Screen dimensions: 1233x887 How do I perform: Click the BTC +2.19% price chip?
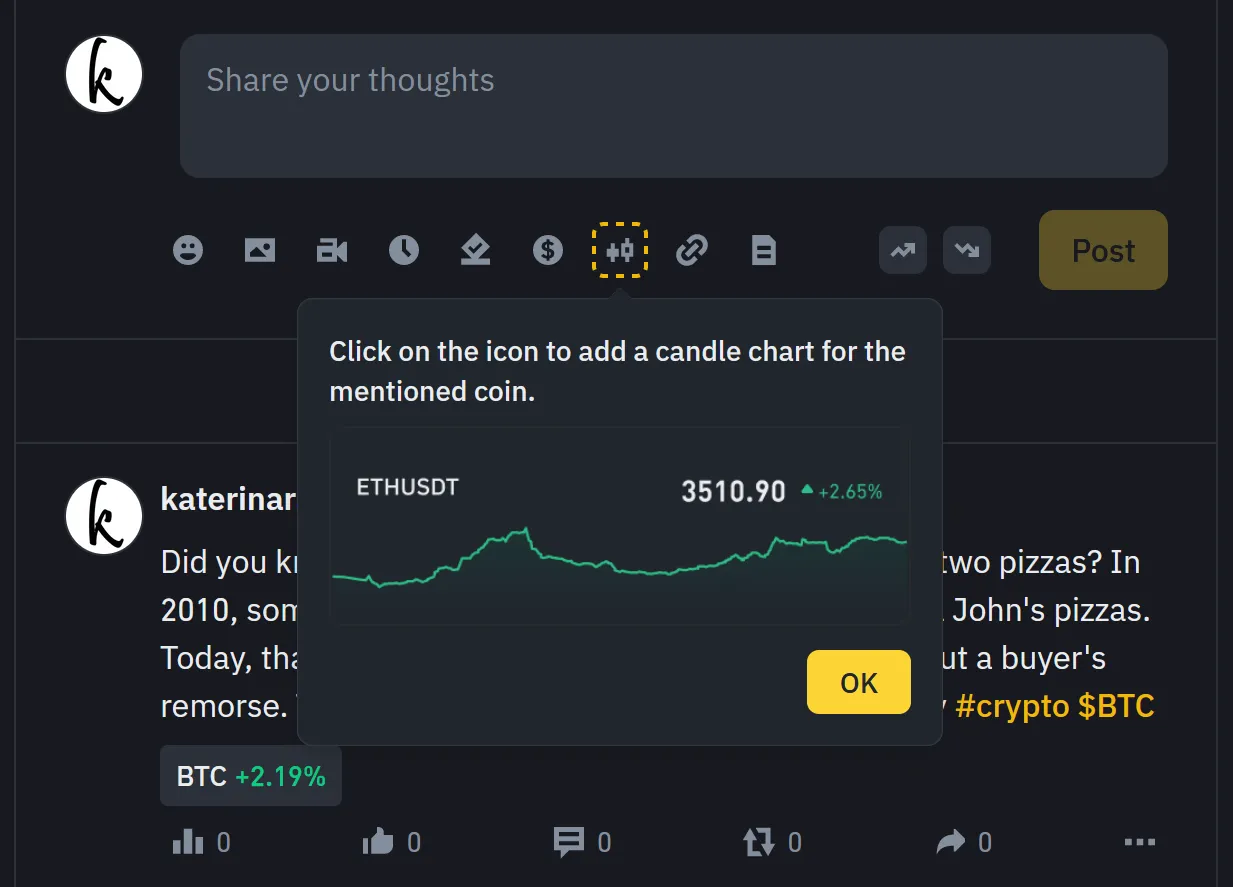pos(251,776)
